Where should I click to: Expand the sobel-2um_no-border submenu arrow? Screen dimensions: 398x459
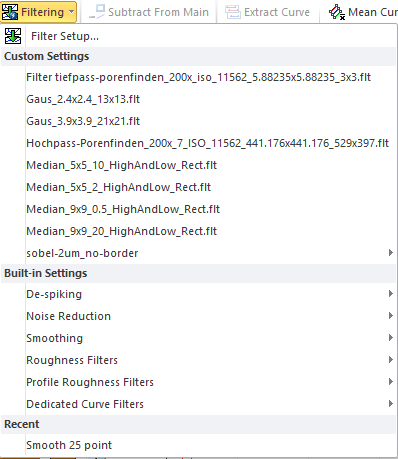[391, 253]
